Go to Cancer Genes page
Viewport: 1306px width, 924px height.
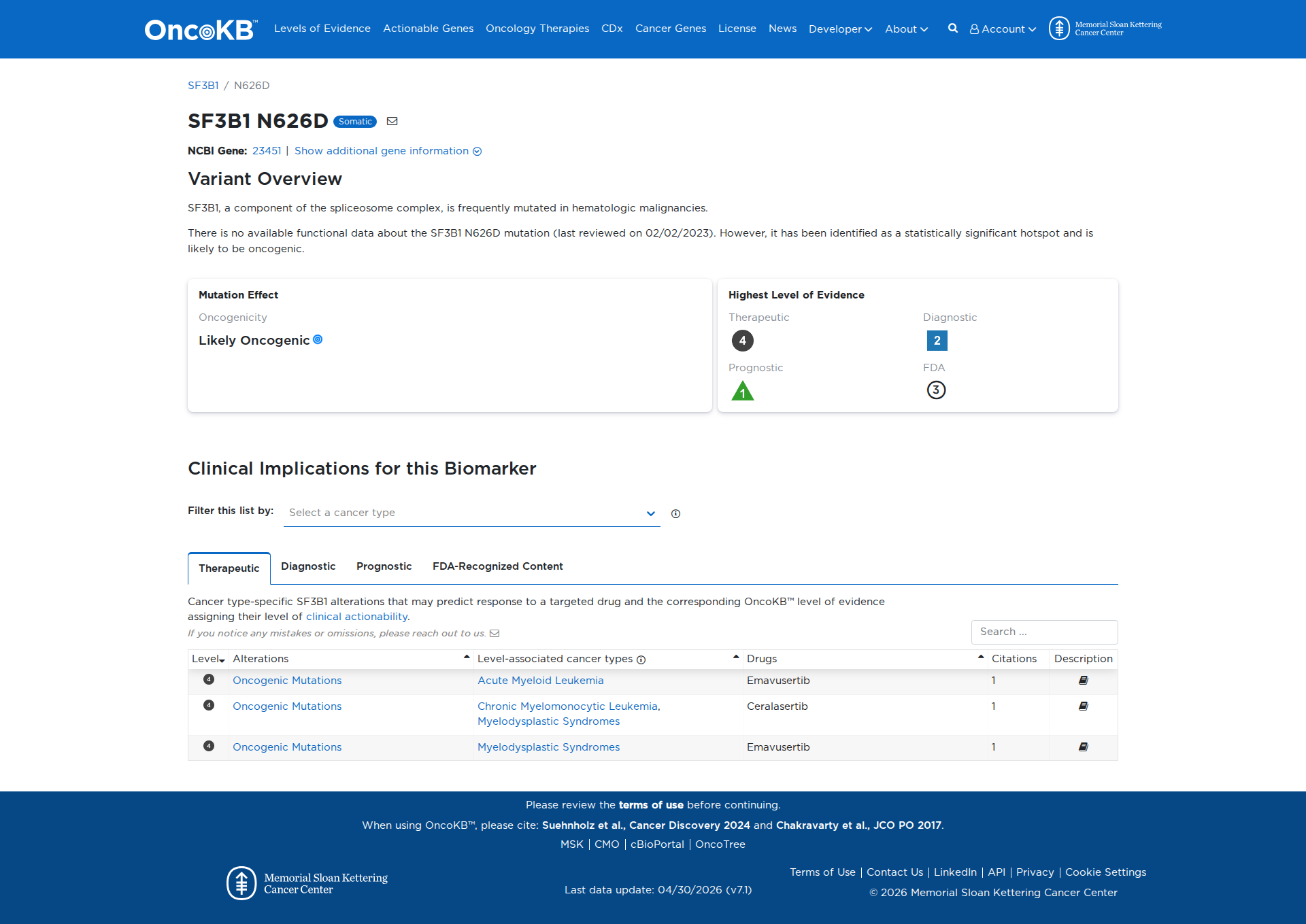(671, 29)
